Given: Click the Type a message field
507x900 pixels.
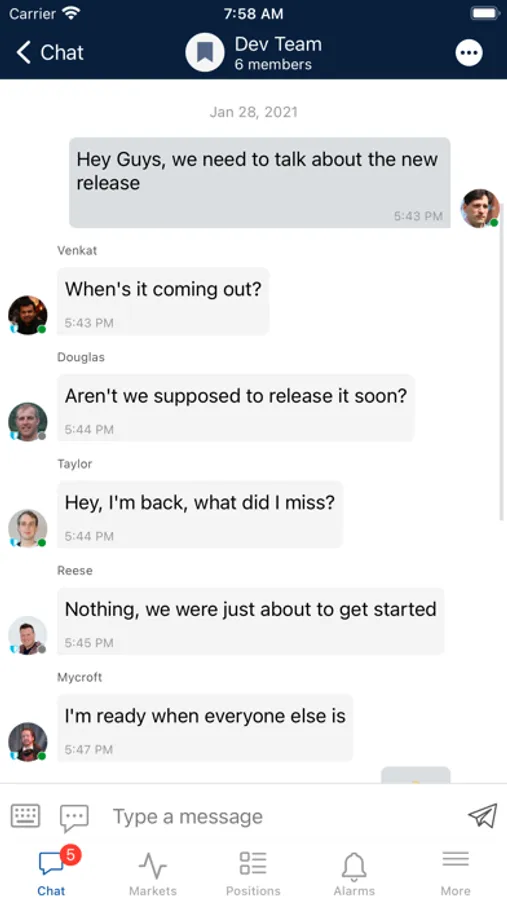Looking at the screenshot, I should 281,816.
